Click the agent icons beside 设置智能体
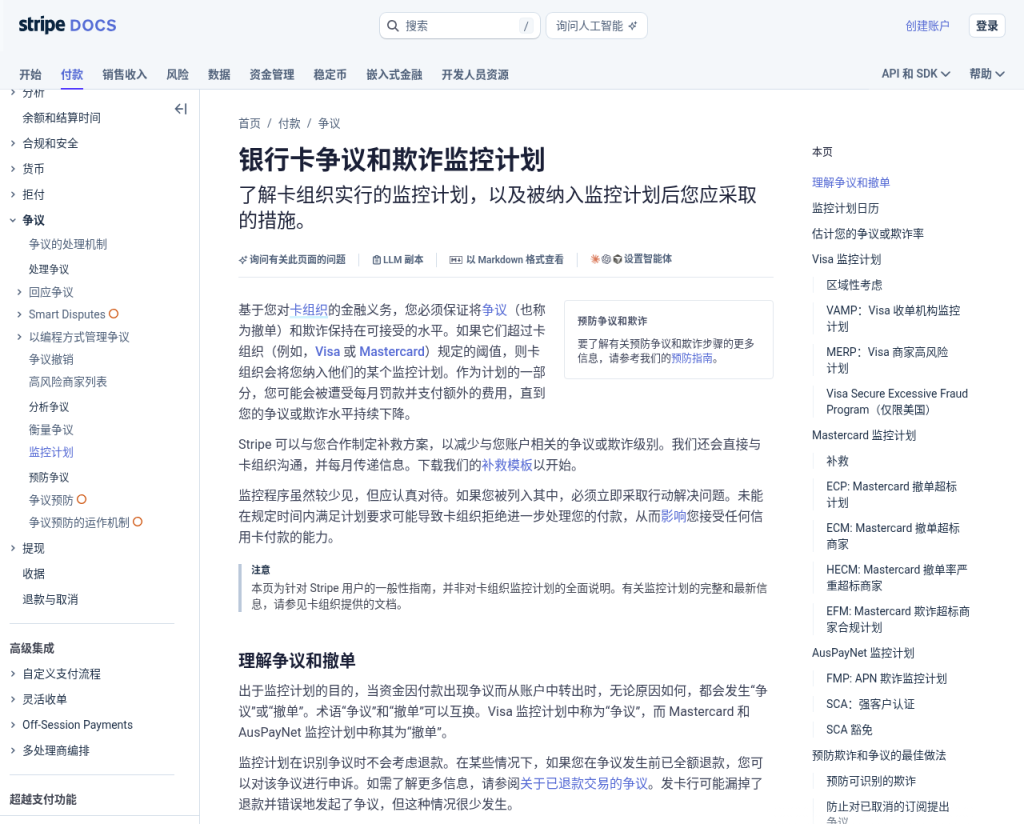Image resolution: width=1024 pixels, height=824 pixels. coord(606,259)
